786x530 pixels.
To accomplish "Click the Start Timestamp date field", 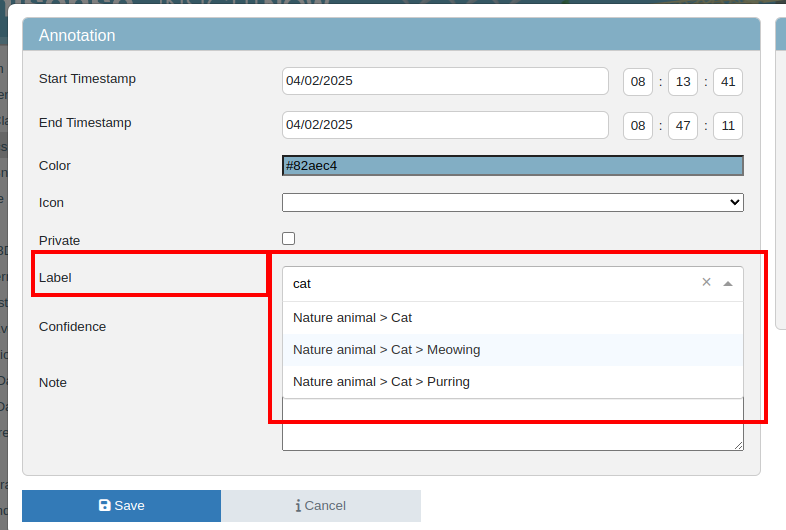I will tap(445, 81).
